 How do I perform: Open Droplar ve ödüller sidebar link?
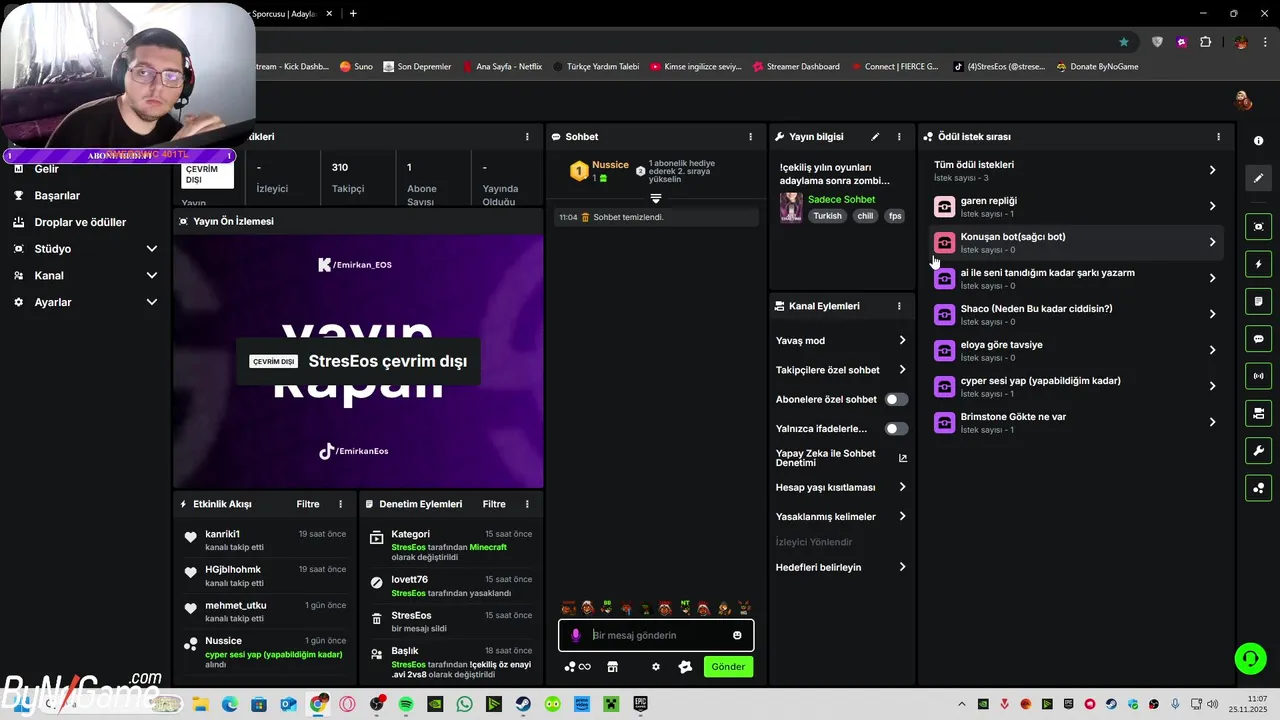(80, 222)
